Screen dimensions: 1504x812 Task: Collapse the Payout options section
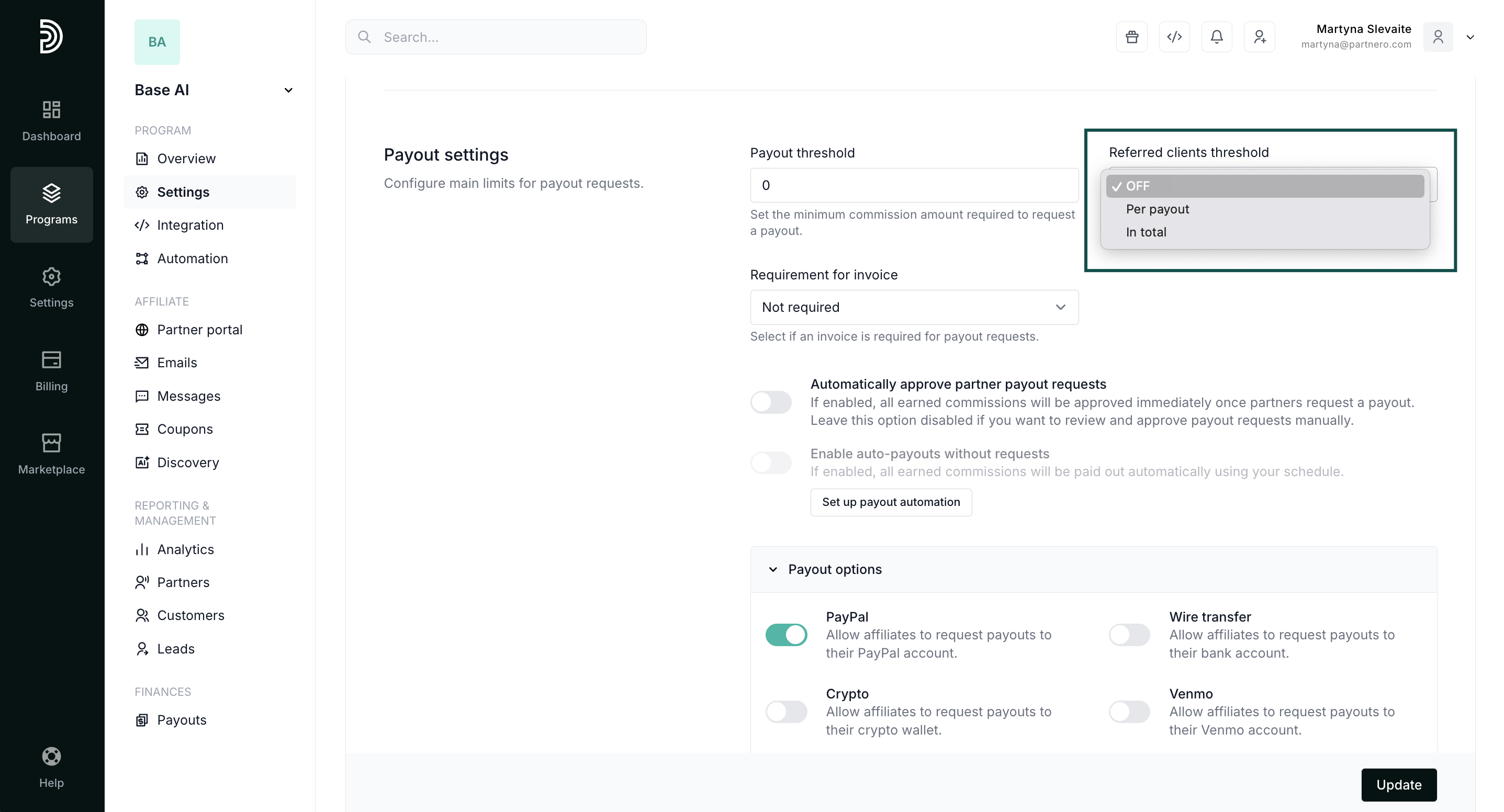coord(773,569)
